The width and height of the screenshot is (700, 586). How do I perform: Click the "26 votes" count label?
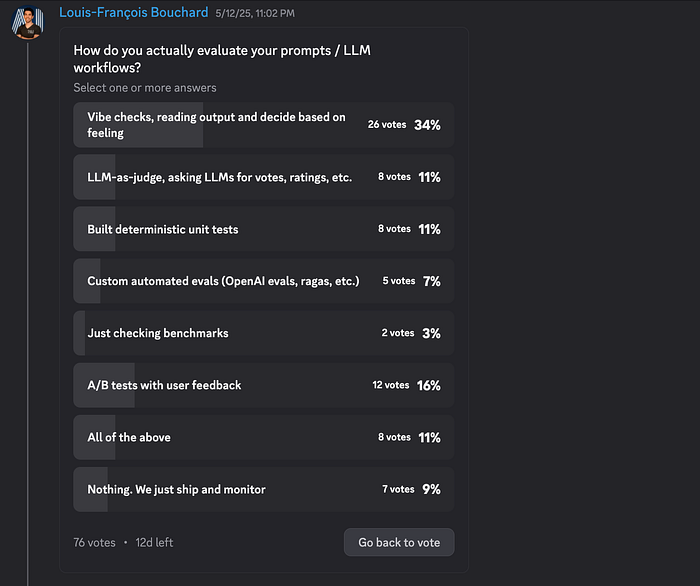pyautogui.click(x=386, y=125)
